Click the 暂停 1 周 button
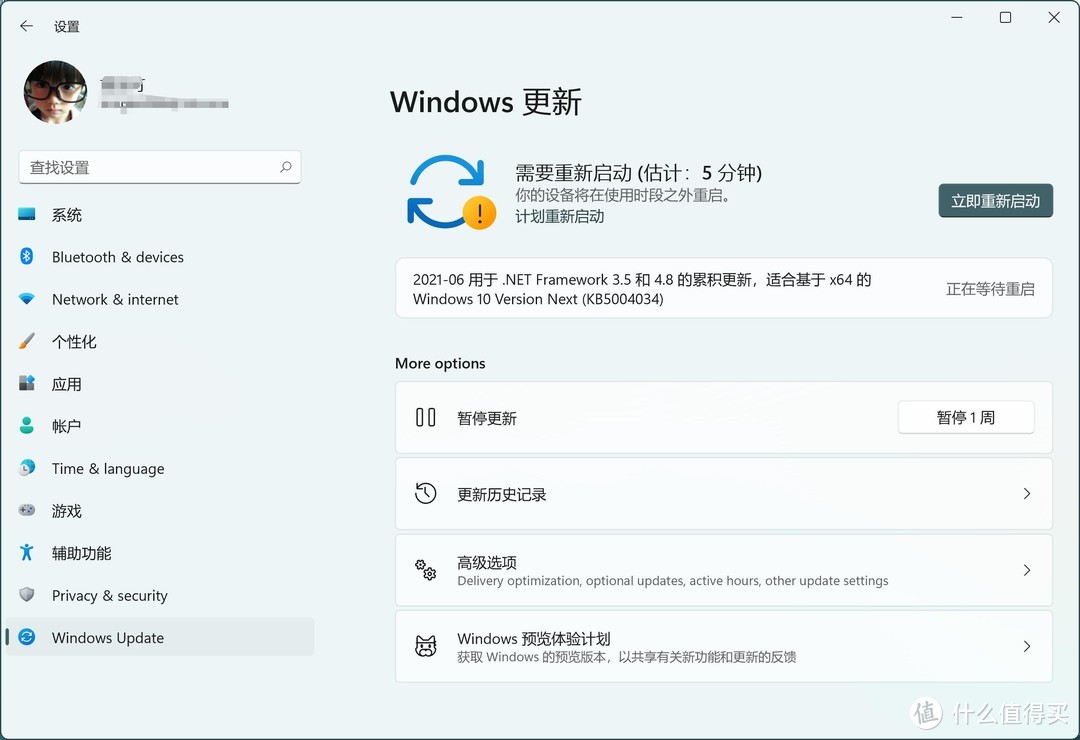 [x=966, y=418]
